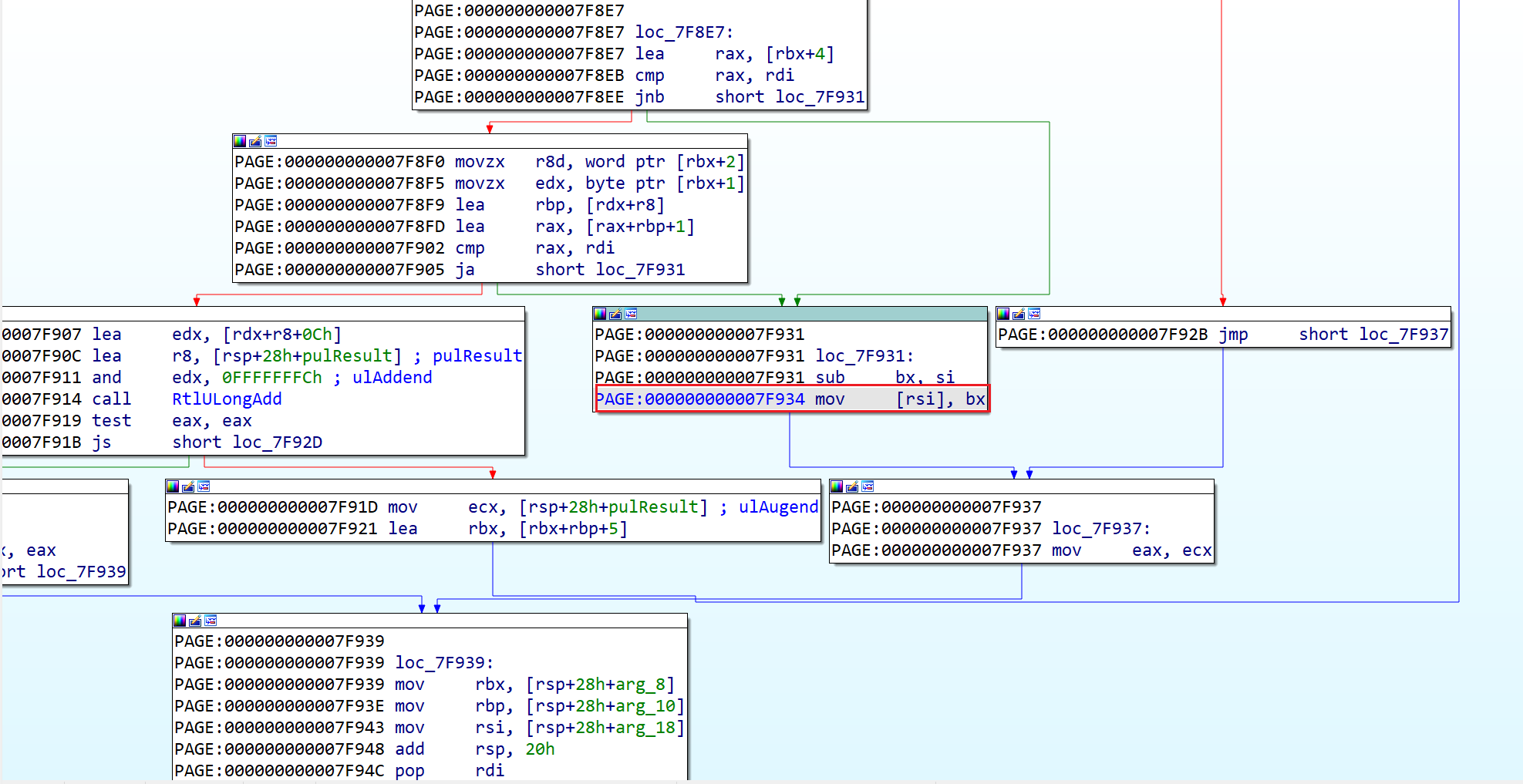Click loc_7F937 operand in jmp instruction
Image resolution: width=1523 pixels, height=784 pixels.
tap(1403, 335)
